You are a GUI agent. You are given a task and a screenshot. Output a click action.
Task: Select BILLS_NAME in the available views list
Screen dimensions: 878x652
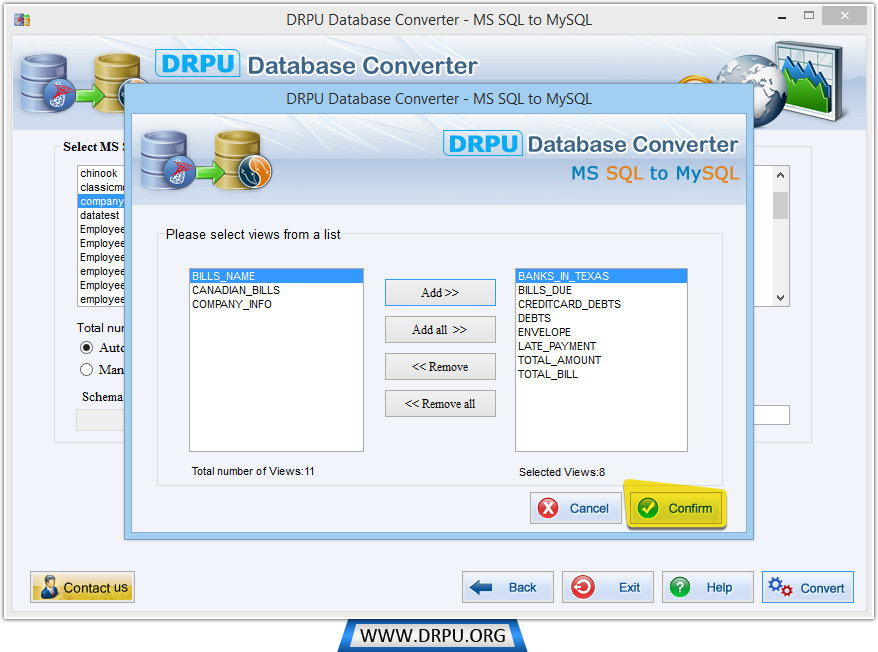click(277, 276)
